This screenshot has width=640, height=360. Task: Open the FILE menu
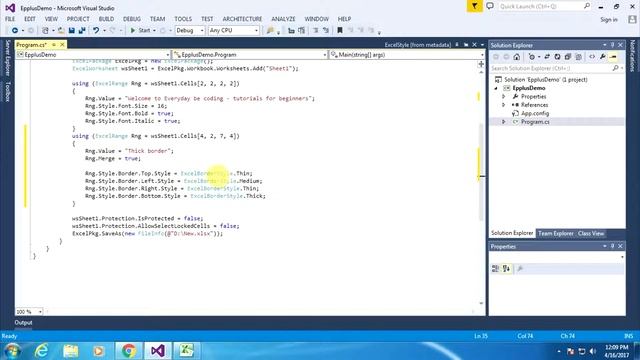(10, 19)
